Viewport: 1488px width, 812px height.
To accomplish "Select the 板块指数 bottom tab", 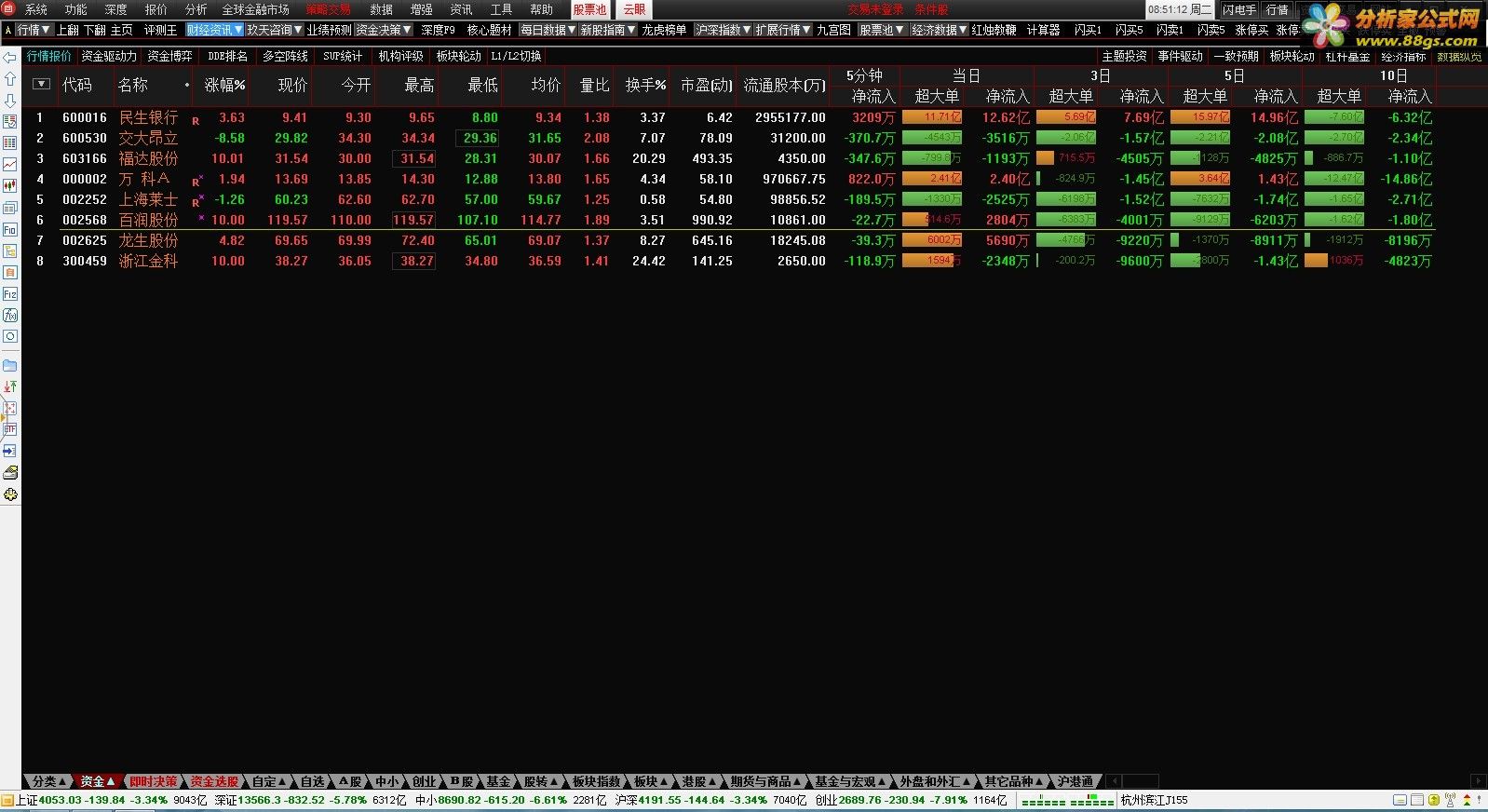I will (596, 781).
